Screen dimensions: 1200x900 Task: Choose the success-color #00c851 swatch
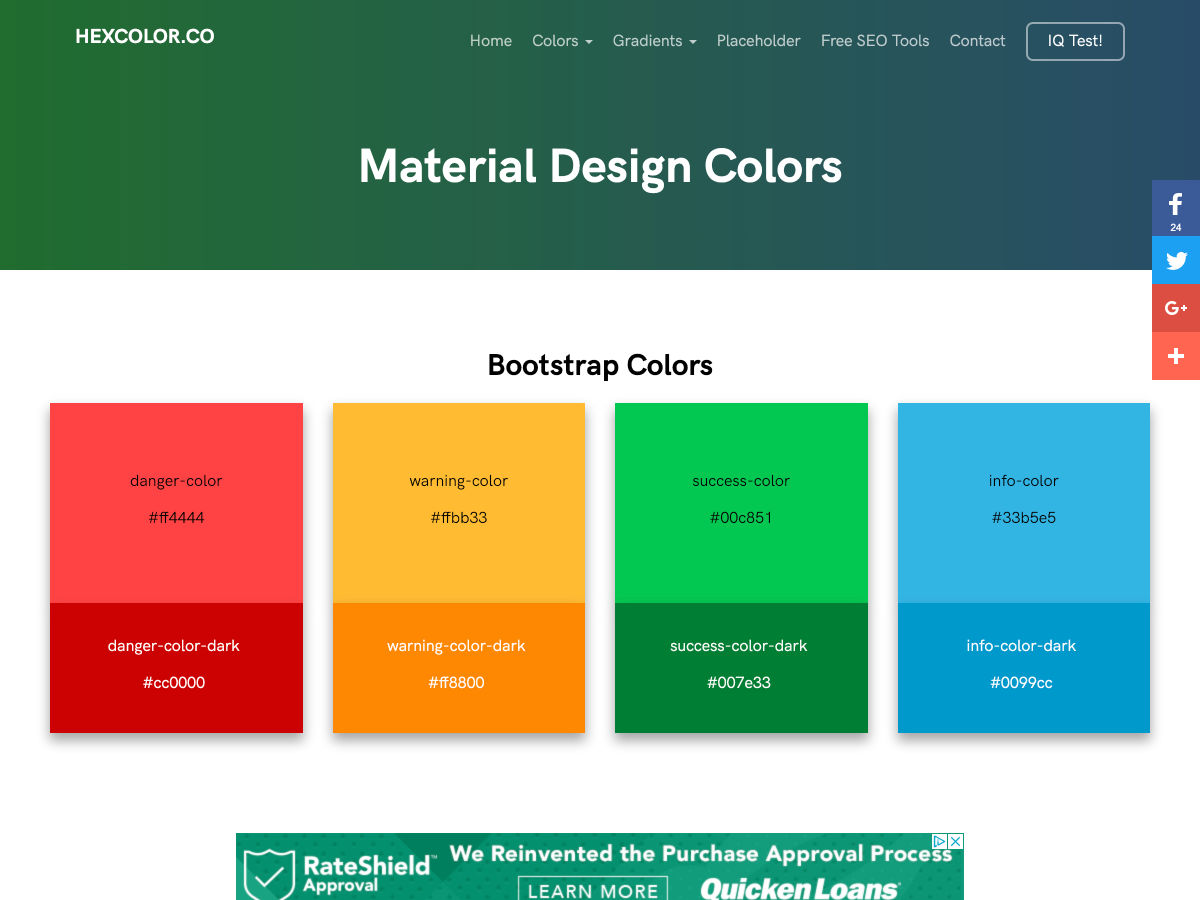[741, 502]
